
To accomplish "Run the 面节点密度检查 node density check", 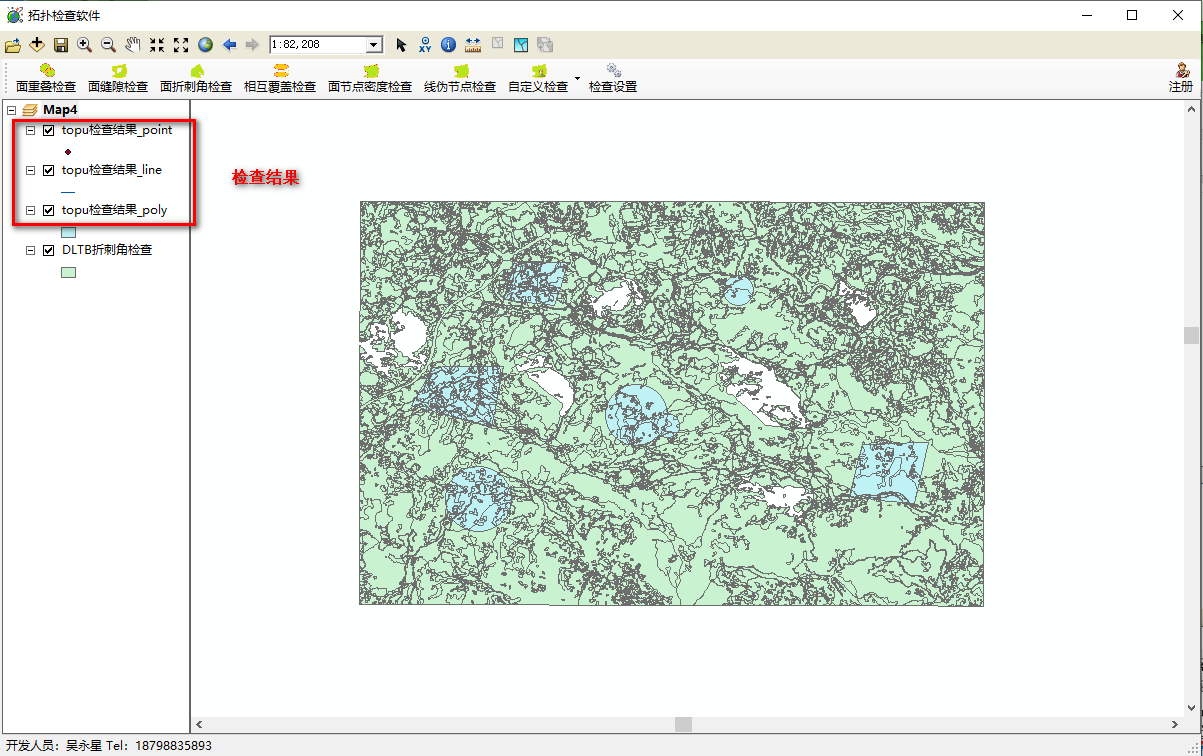I will (x=369, y=76).
